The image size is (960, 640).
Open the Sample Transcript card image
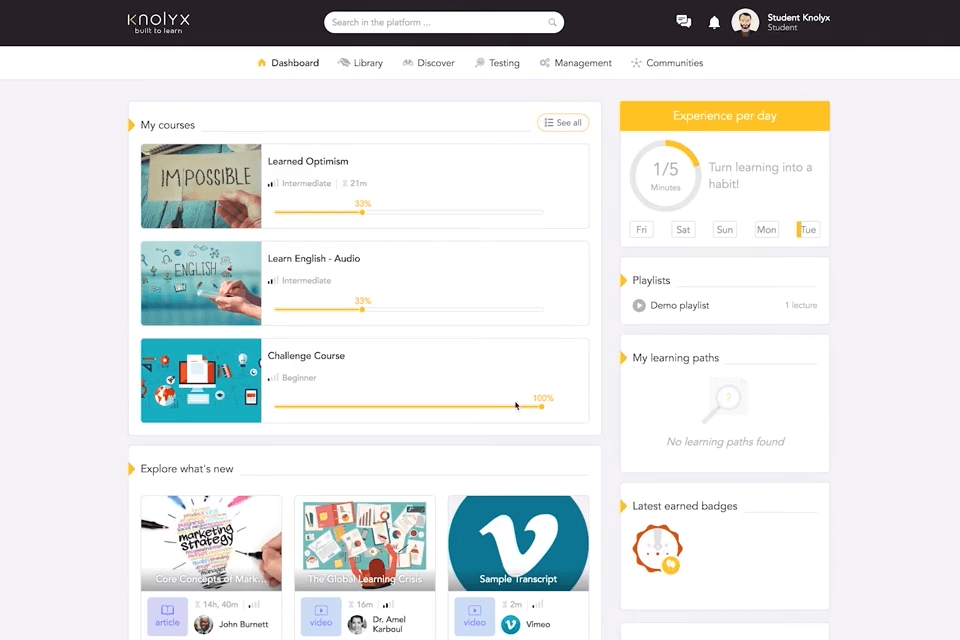coord(519,543)
